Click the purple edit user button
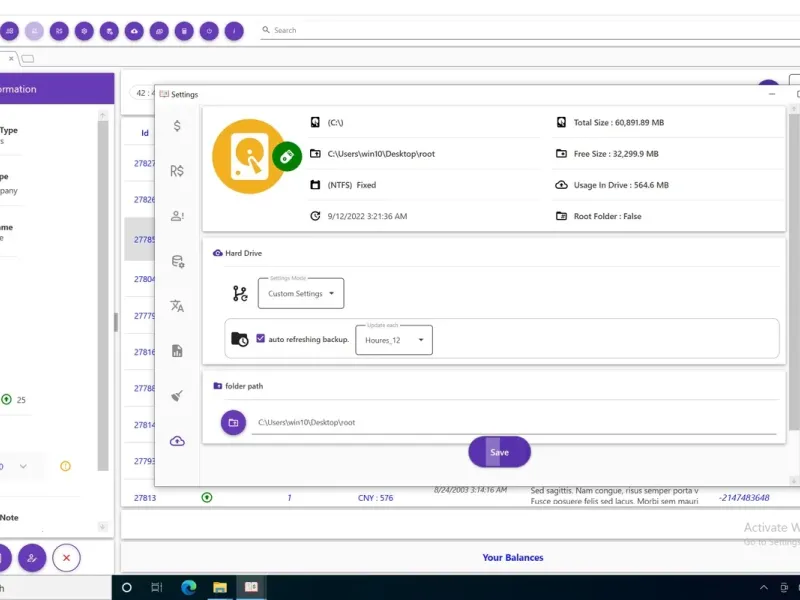The width and height of the screenshot is (800, 600). pos(32,558)
